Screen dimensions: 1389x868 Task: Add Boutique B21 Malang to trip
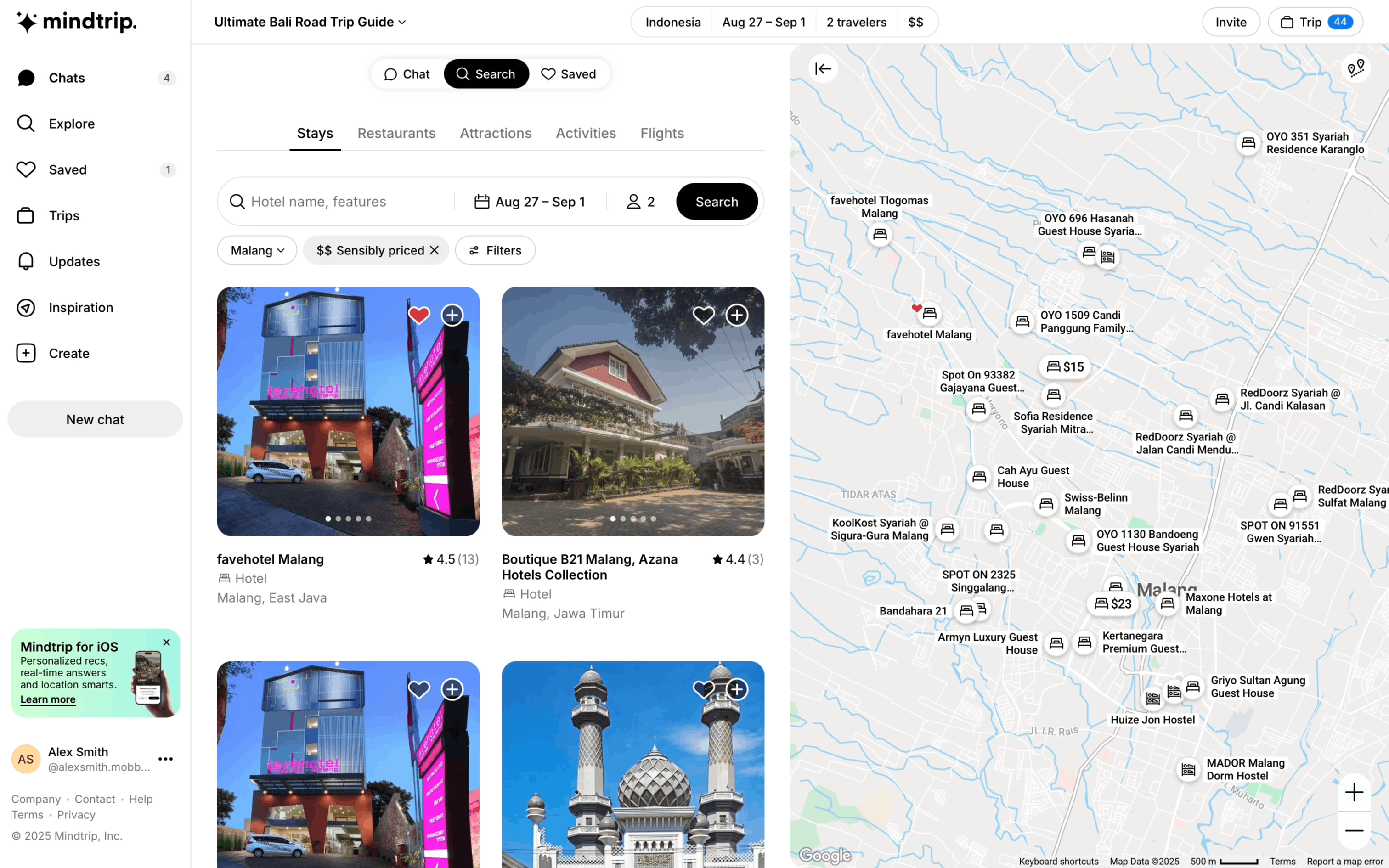pos(737,315)
